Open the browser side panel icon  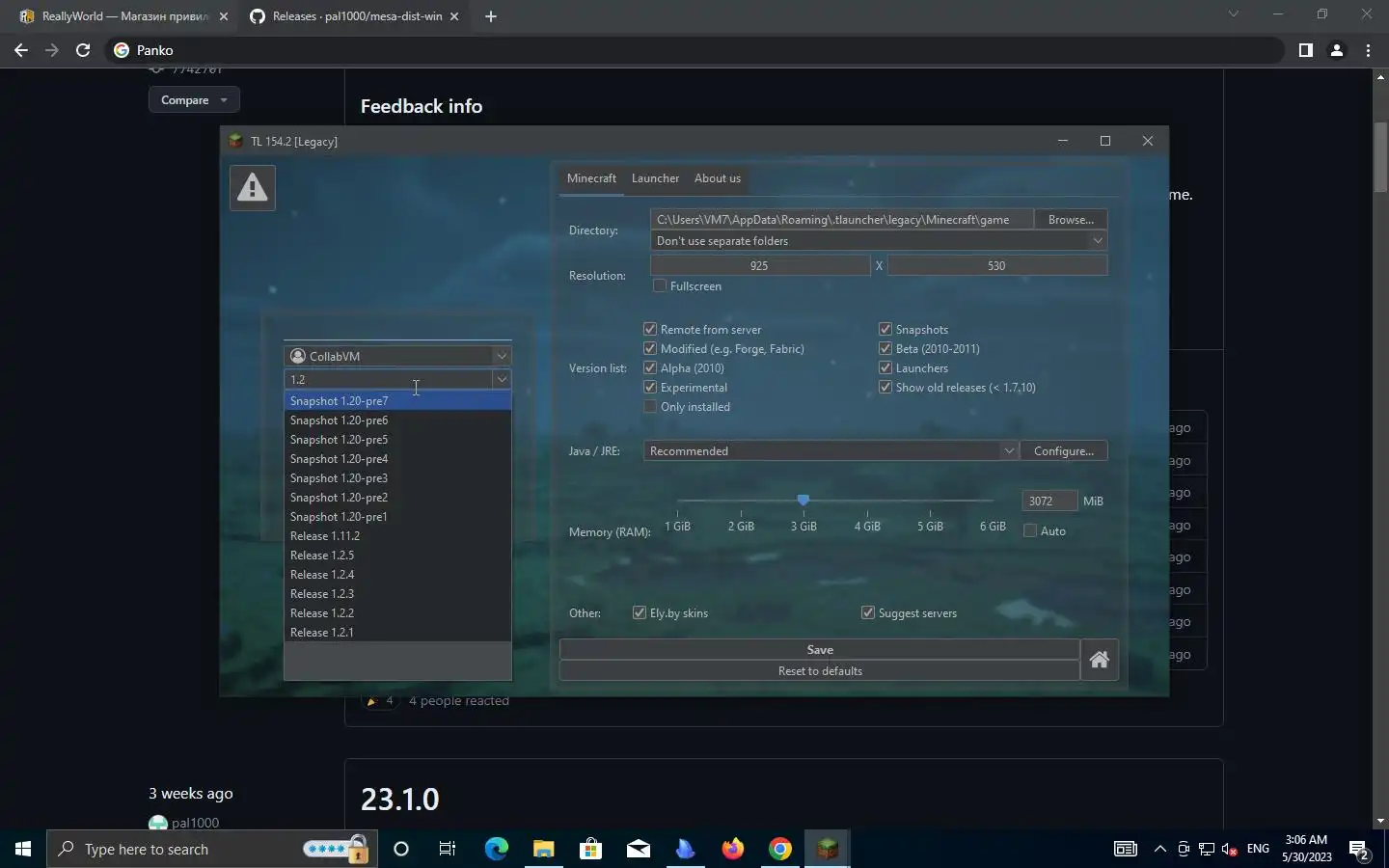click(x=1305, y=50)
